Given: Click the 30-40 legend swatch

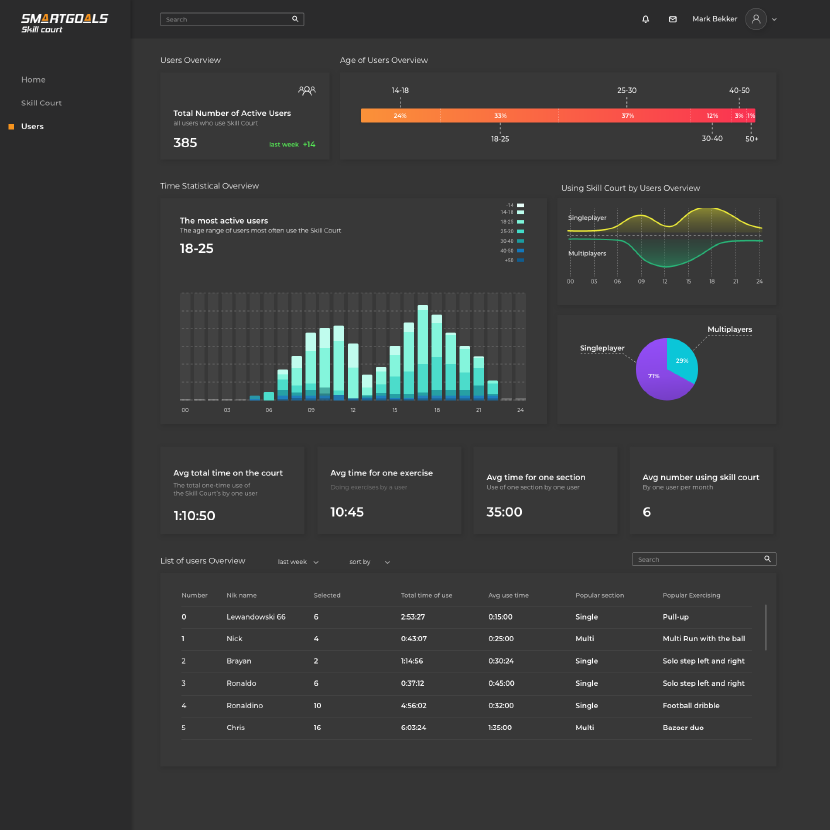Looking at the screenshot, I should click(520, 241).
